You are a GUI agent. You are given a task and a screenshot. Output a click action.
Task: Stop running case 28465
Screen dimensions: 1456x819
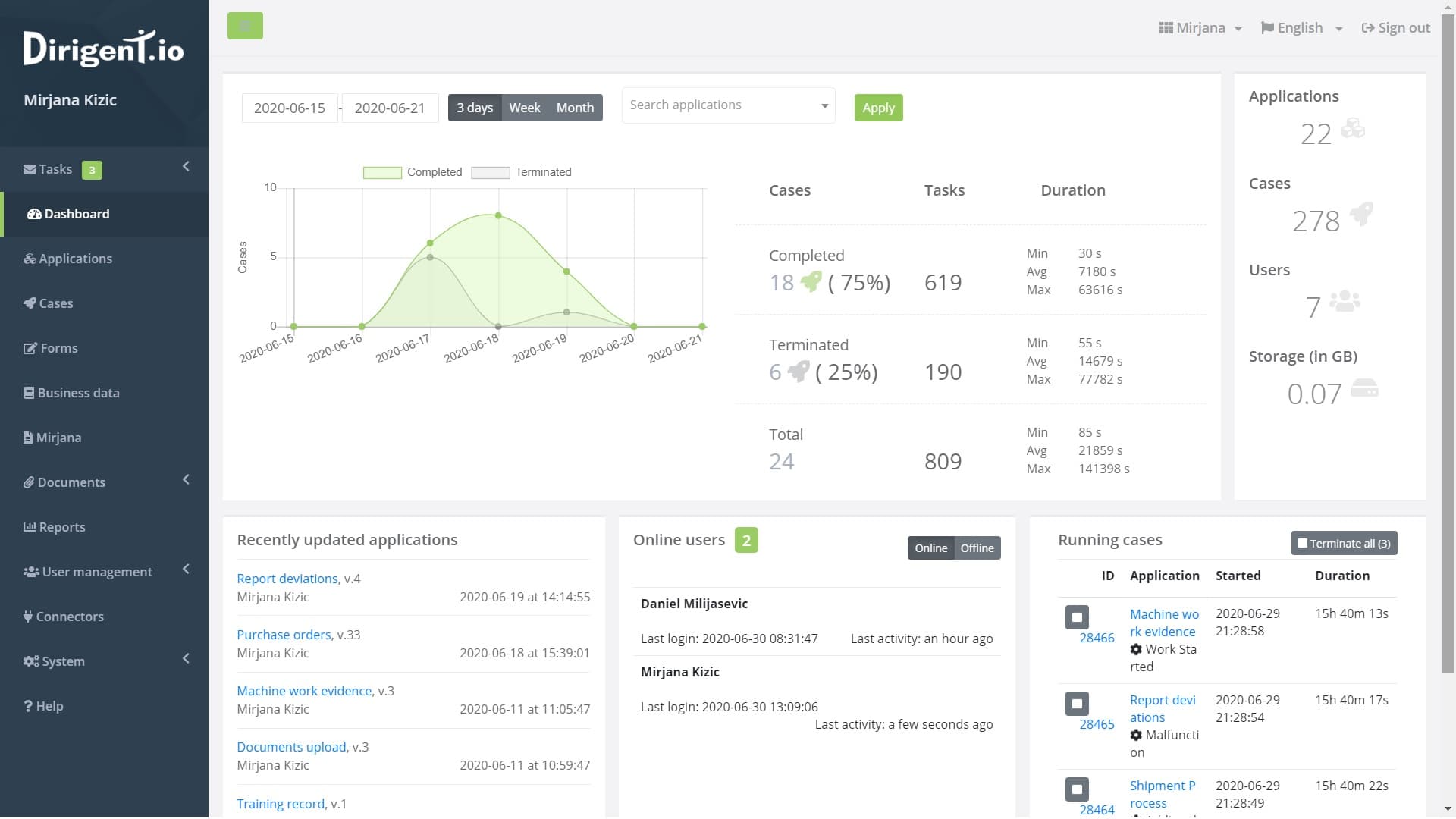[1076, 703]
